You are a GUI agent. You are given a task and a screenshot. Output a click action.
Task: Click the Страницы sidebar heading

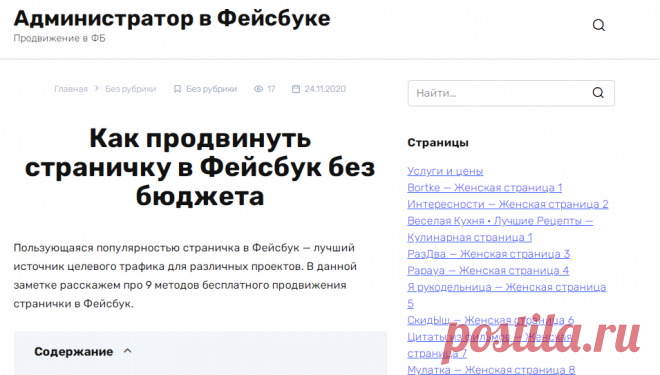point(438,143)
